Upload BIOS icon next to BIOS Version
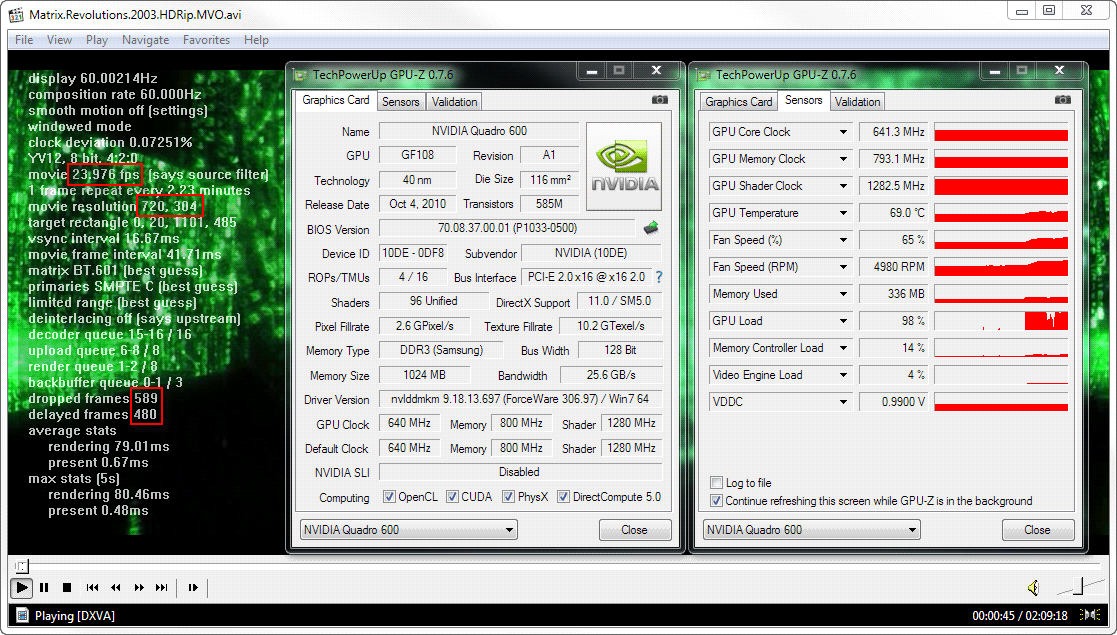This screenshot has height=635, width=1117. [651, 228]
